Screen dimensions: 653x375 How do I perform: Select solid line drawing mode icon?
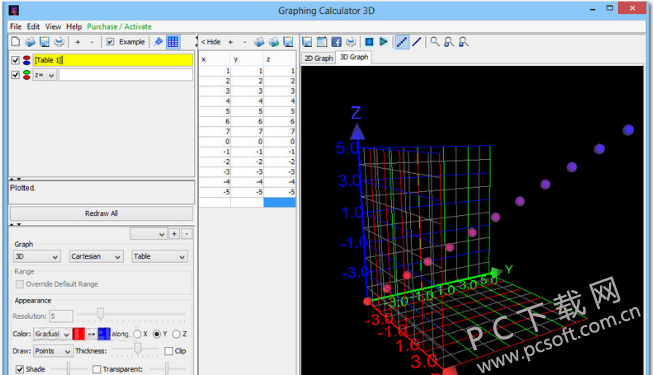click(x=416, y=42)
